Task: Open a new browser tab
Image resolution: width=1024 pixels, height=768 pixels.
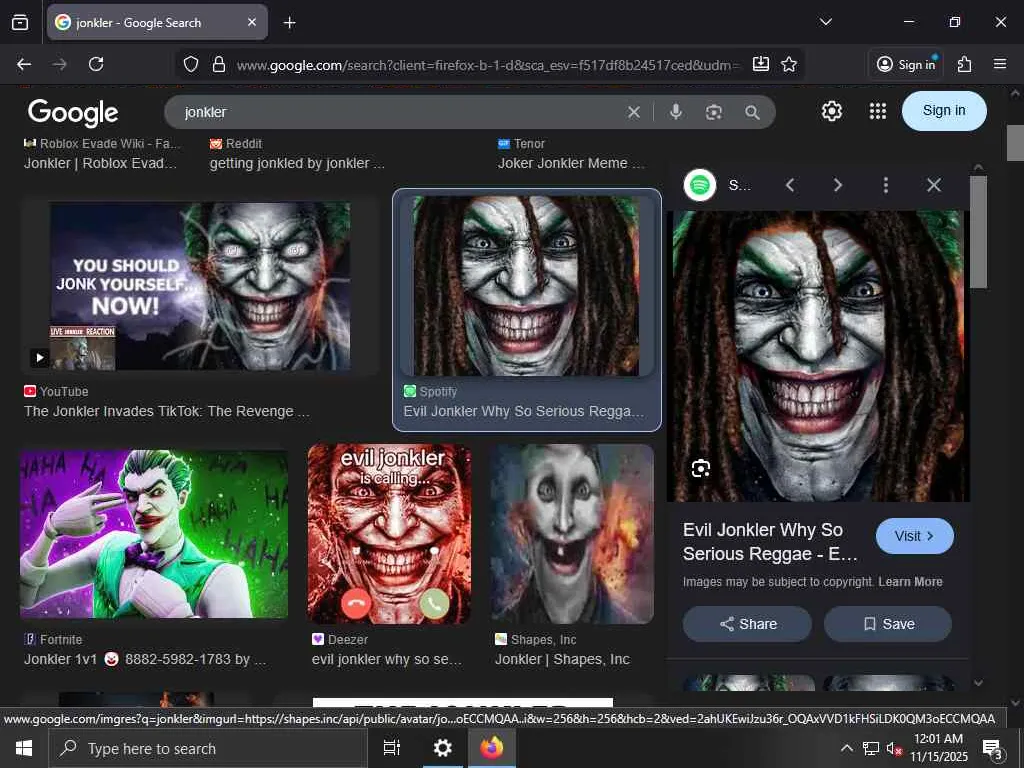Action: coord(289,23)
